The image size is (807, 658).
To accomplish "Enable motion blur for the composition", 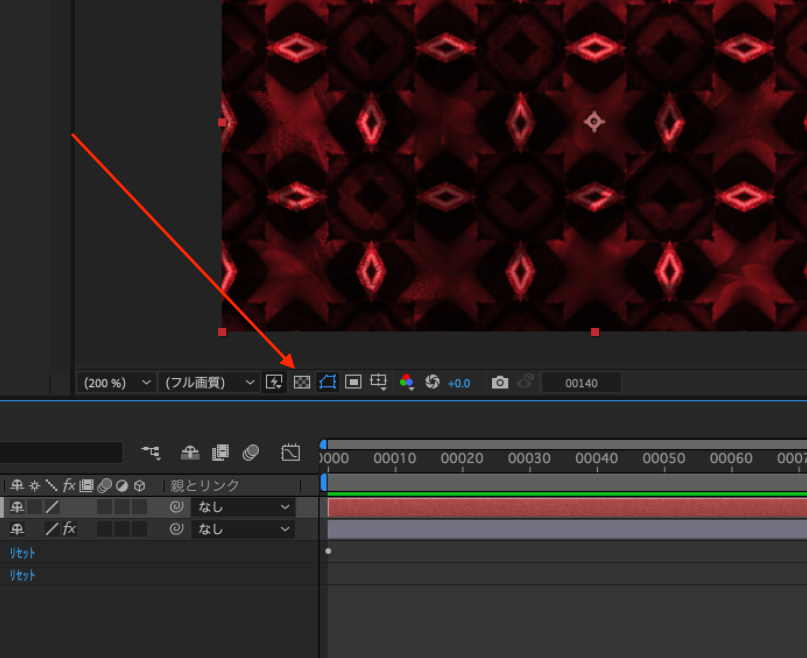I will click(x=250, y=453).
